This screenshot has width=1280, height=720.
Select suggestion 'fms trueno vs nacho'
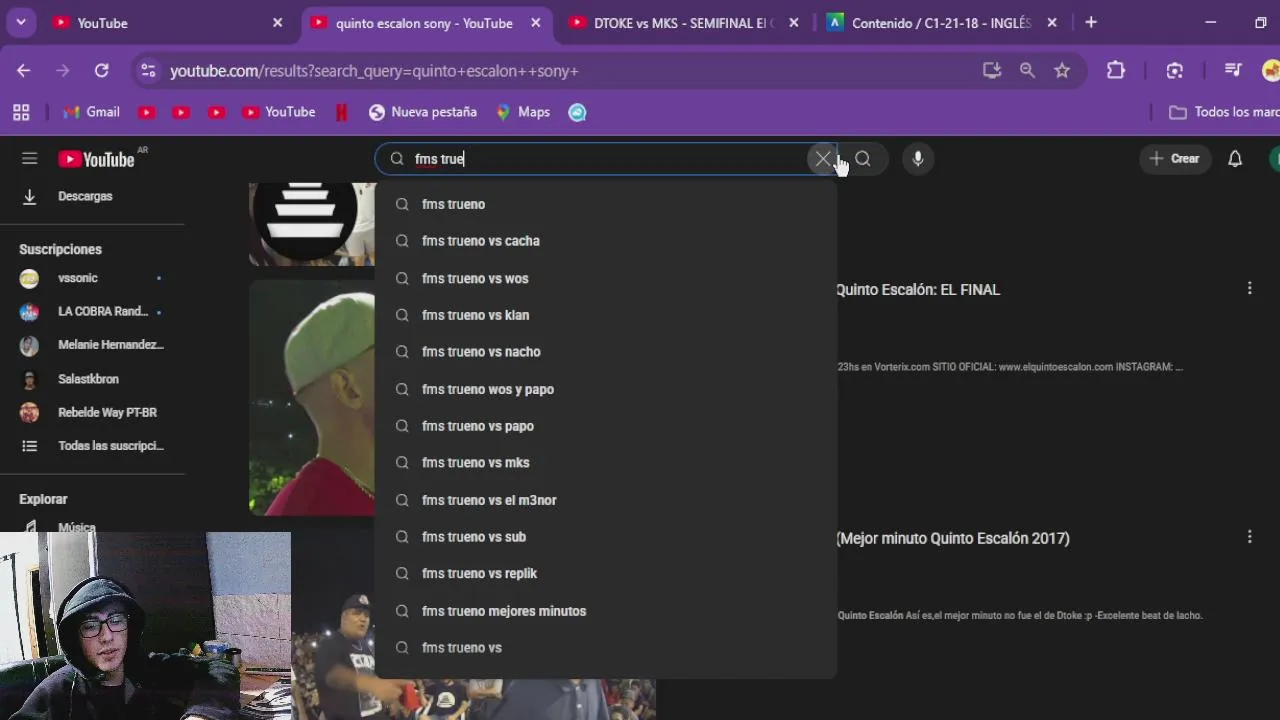pyautogui.click(x=605, y=352)
